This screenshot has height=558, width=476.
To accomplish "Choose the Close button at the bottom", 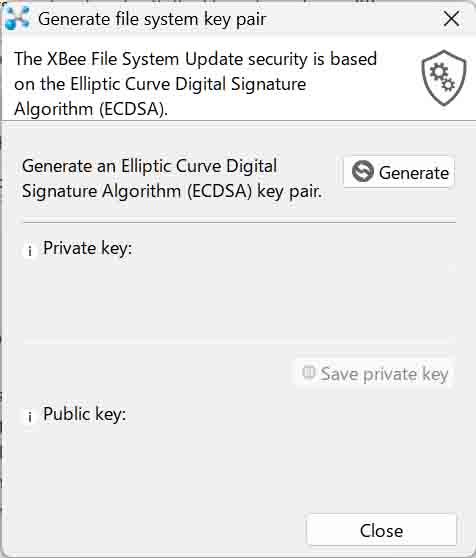I will tap(381, 530).
